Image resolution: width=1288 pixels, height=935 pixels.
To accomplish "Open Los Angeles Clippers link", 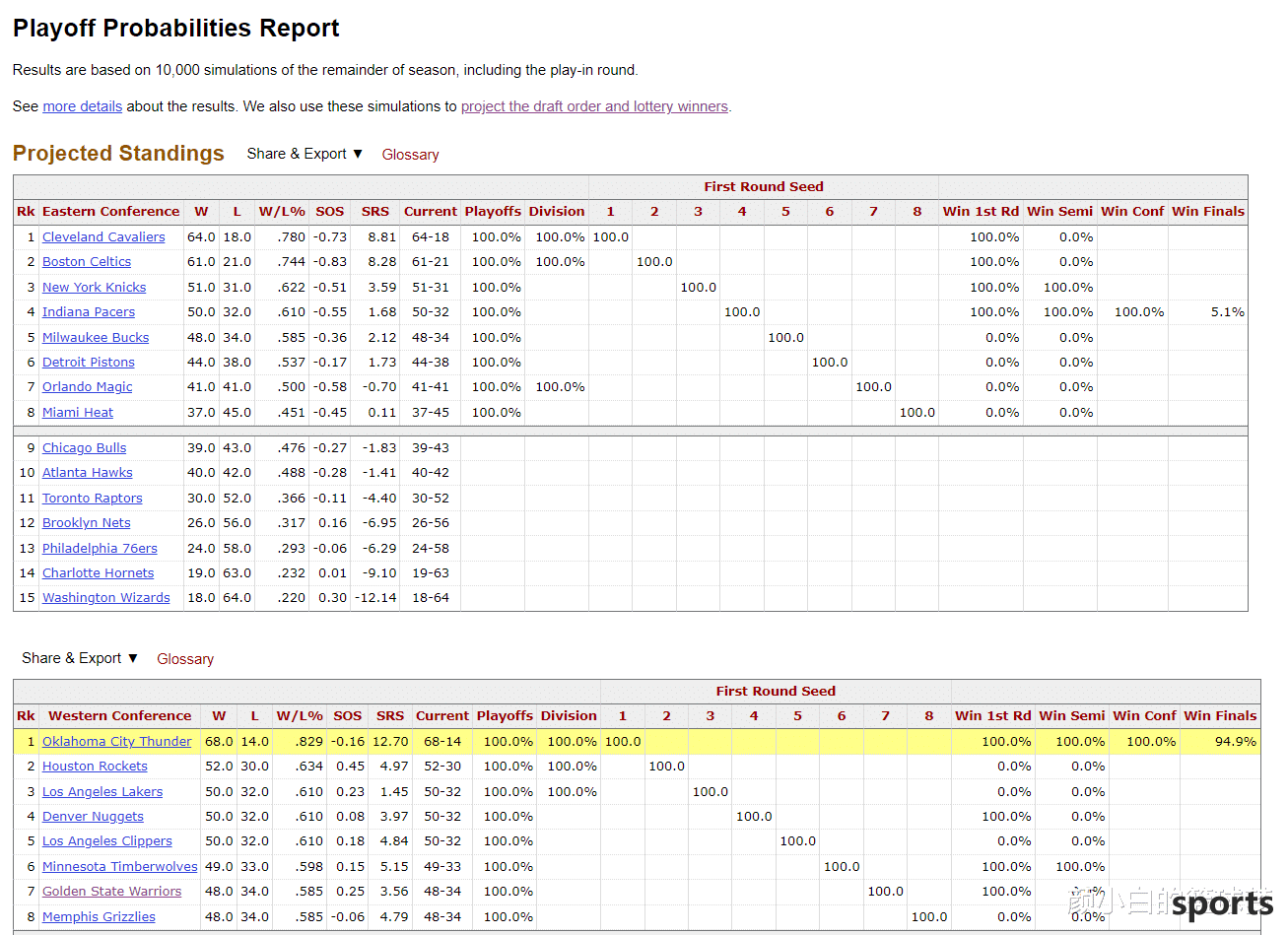I will 106,841.
